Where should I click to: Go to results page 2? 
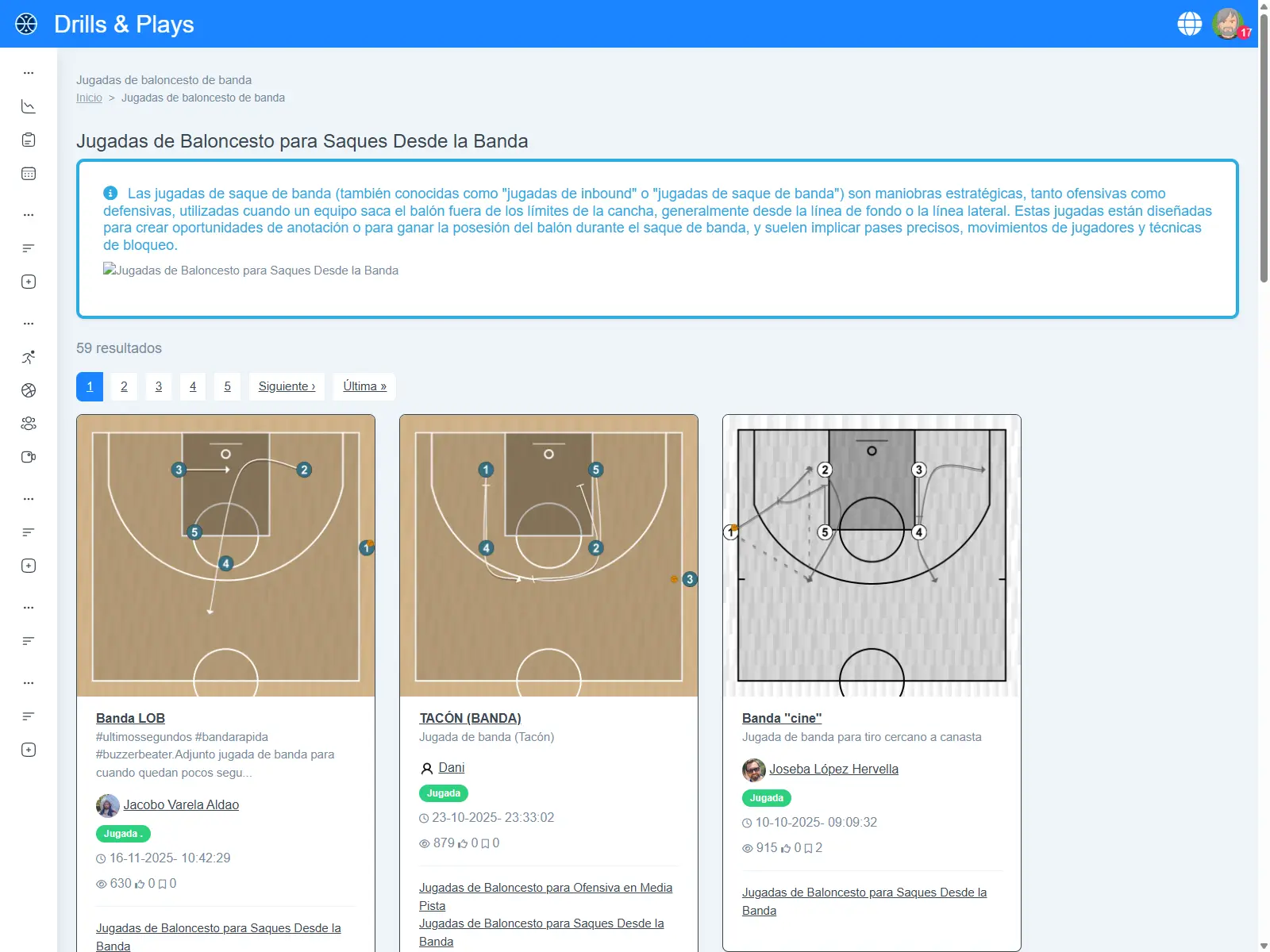124,386
